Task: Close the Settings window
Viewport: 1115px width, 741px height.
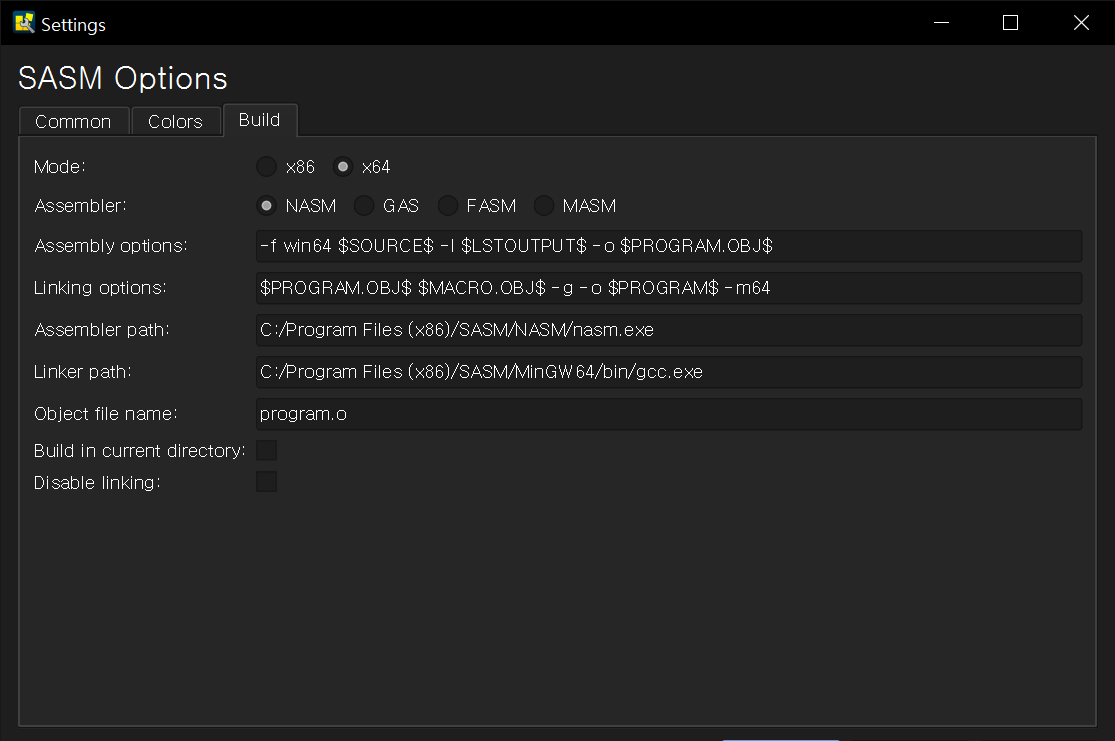Action: click(1081, 23)
